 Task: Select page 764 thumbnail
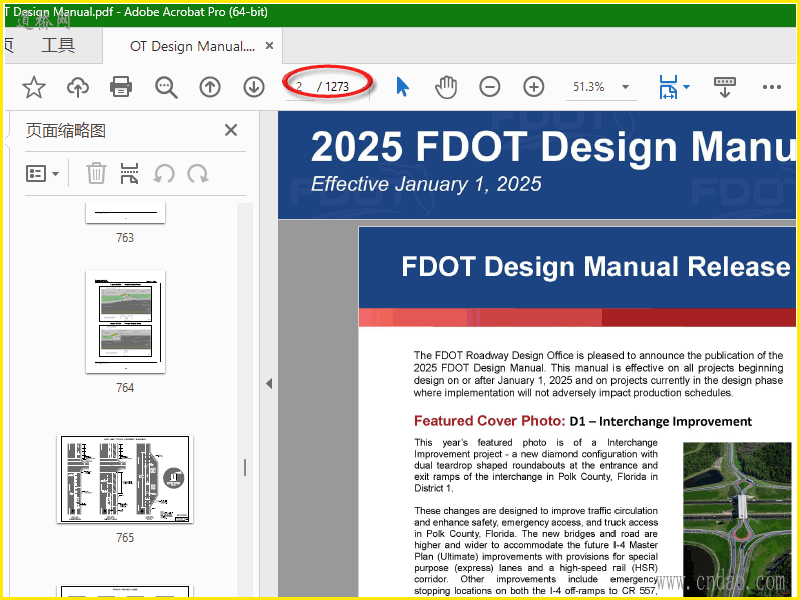(x=125, y=321)
